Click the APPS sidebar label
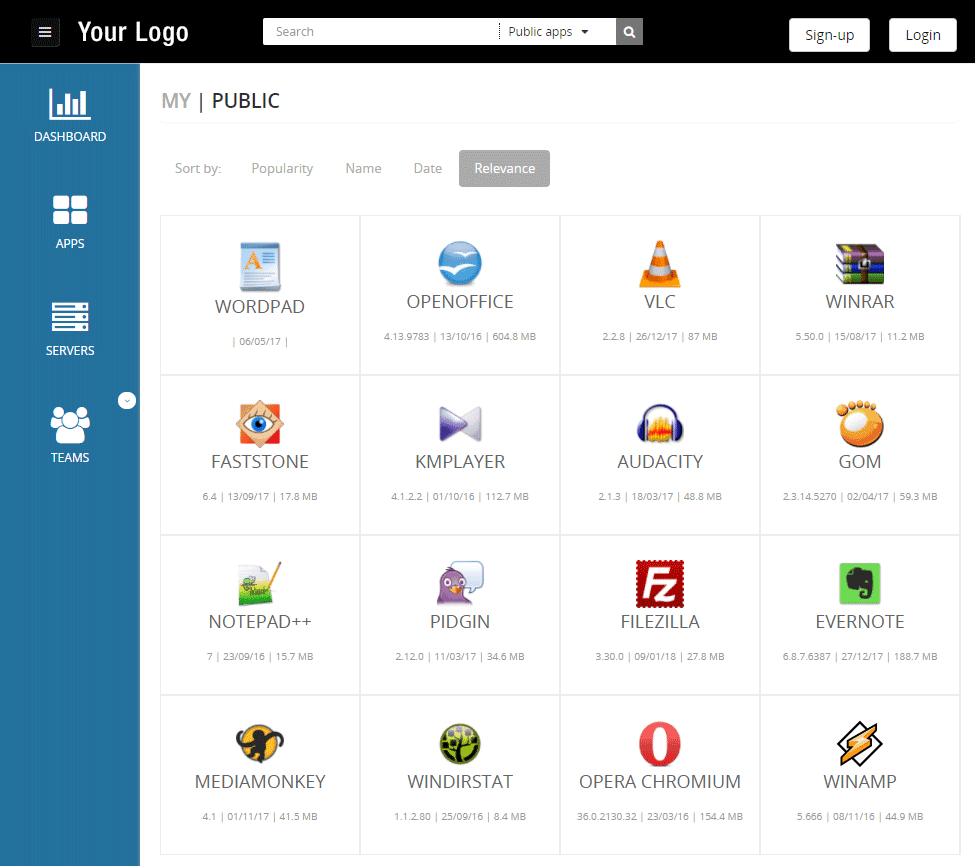Screen dimensions: 976x866 pos(70,243)
